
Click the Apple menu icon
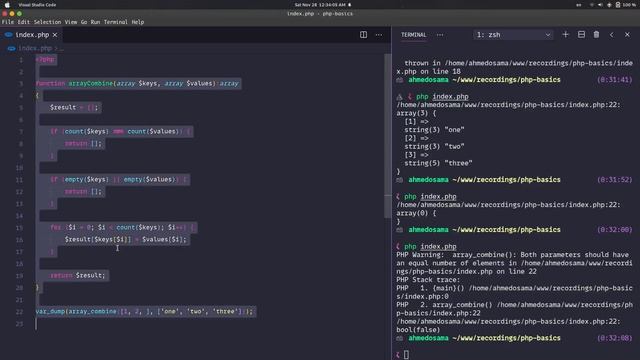click(x=7, y=5)
